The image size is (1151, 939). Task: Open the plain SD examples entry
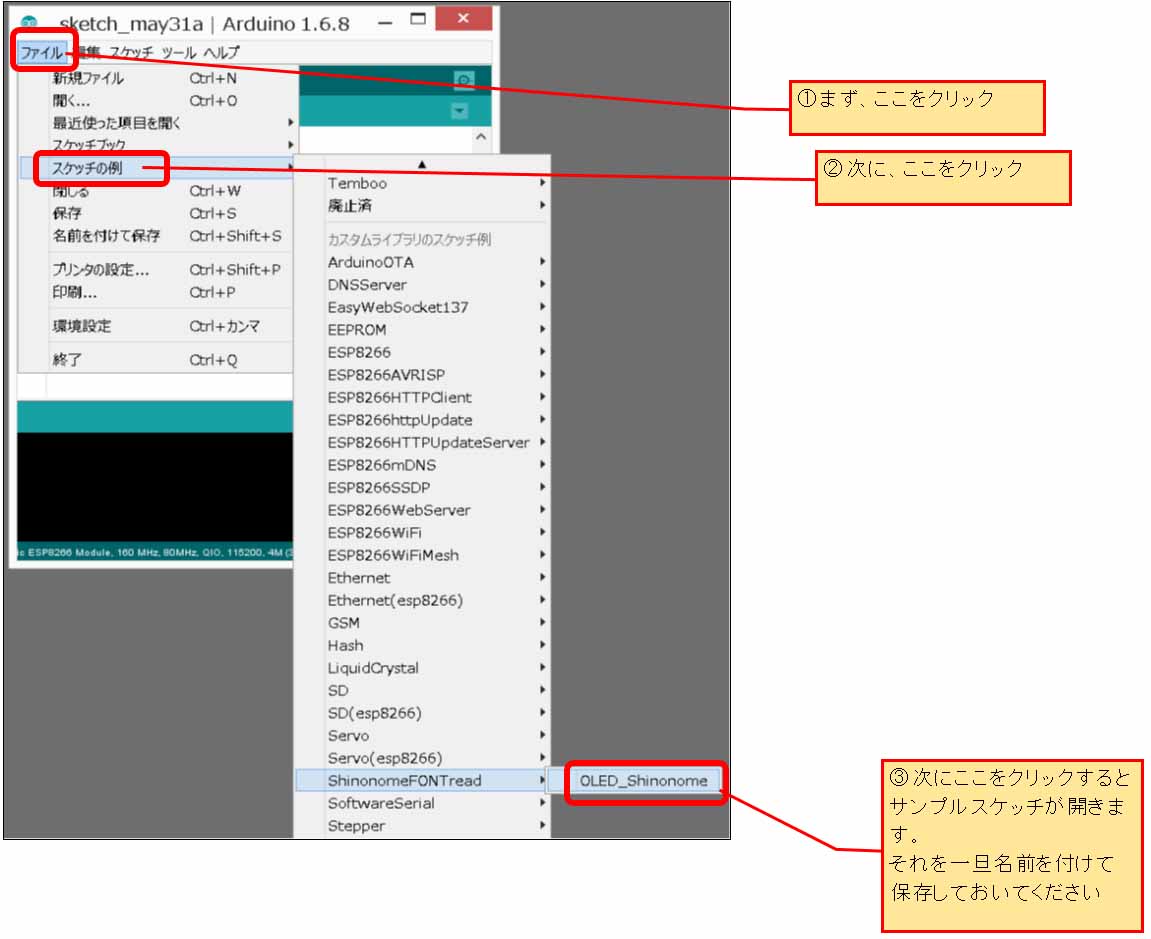pyautogui.click(x=422, y=690)
